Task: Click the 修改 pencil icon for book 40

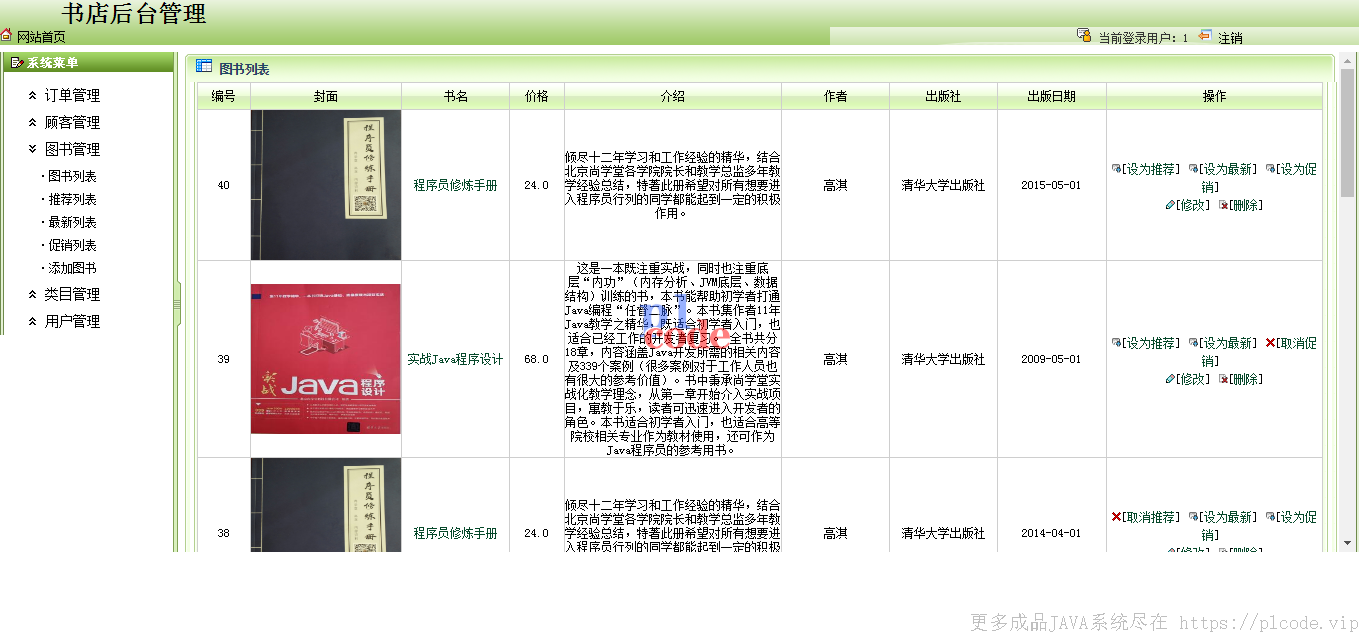Action: pyautogui.click(x=1170, y=205)
